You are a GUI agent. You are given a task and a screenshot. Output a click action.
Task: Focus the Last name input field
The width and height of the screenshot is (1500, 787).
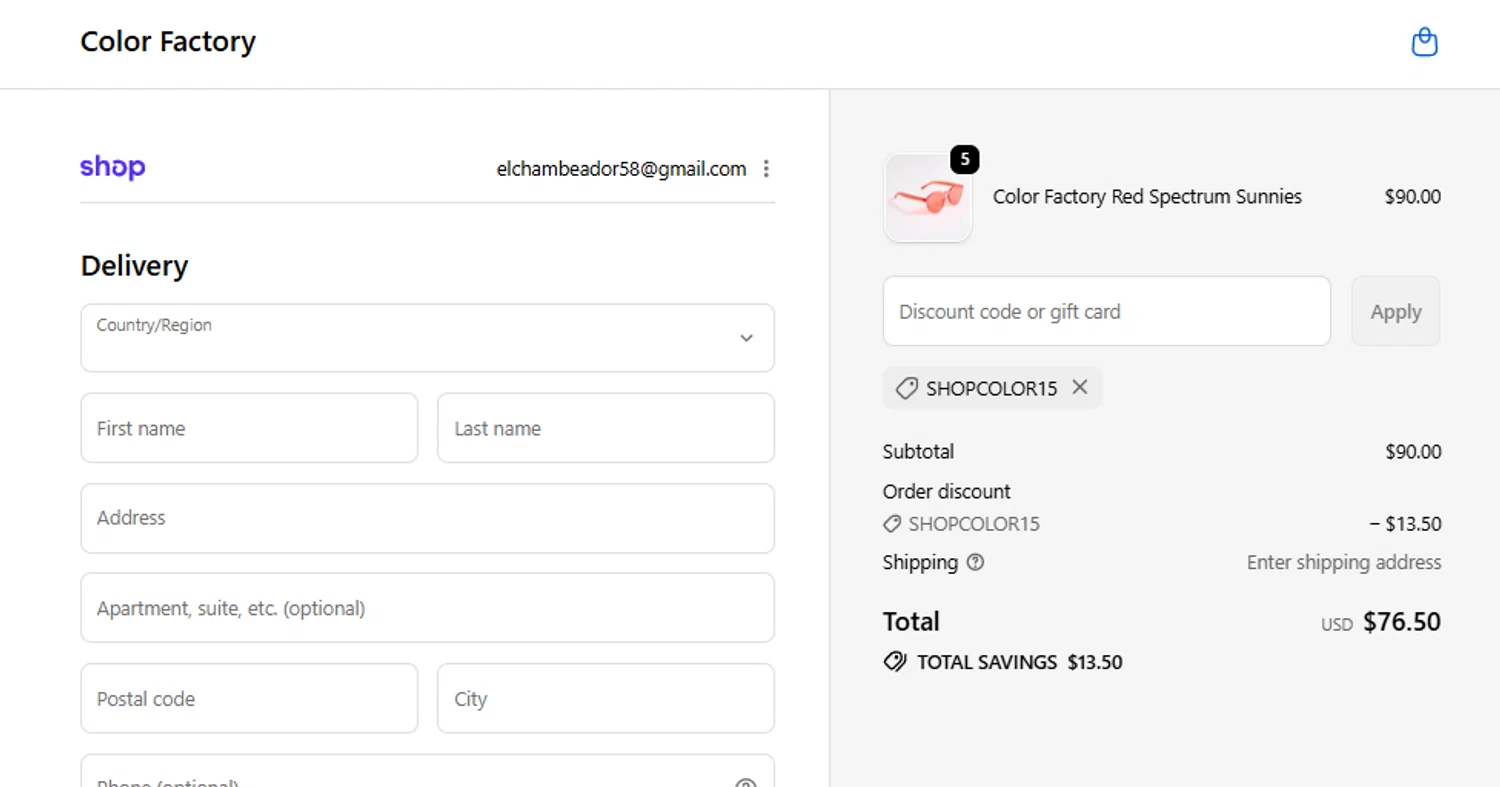(x=606, y=428)
